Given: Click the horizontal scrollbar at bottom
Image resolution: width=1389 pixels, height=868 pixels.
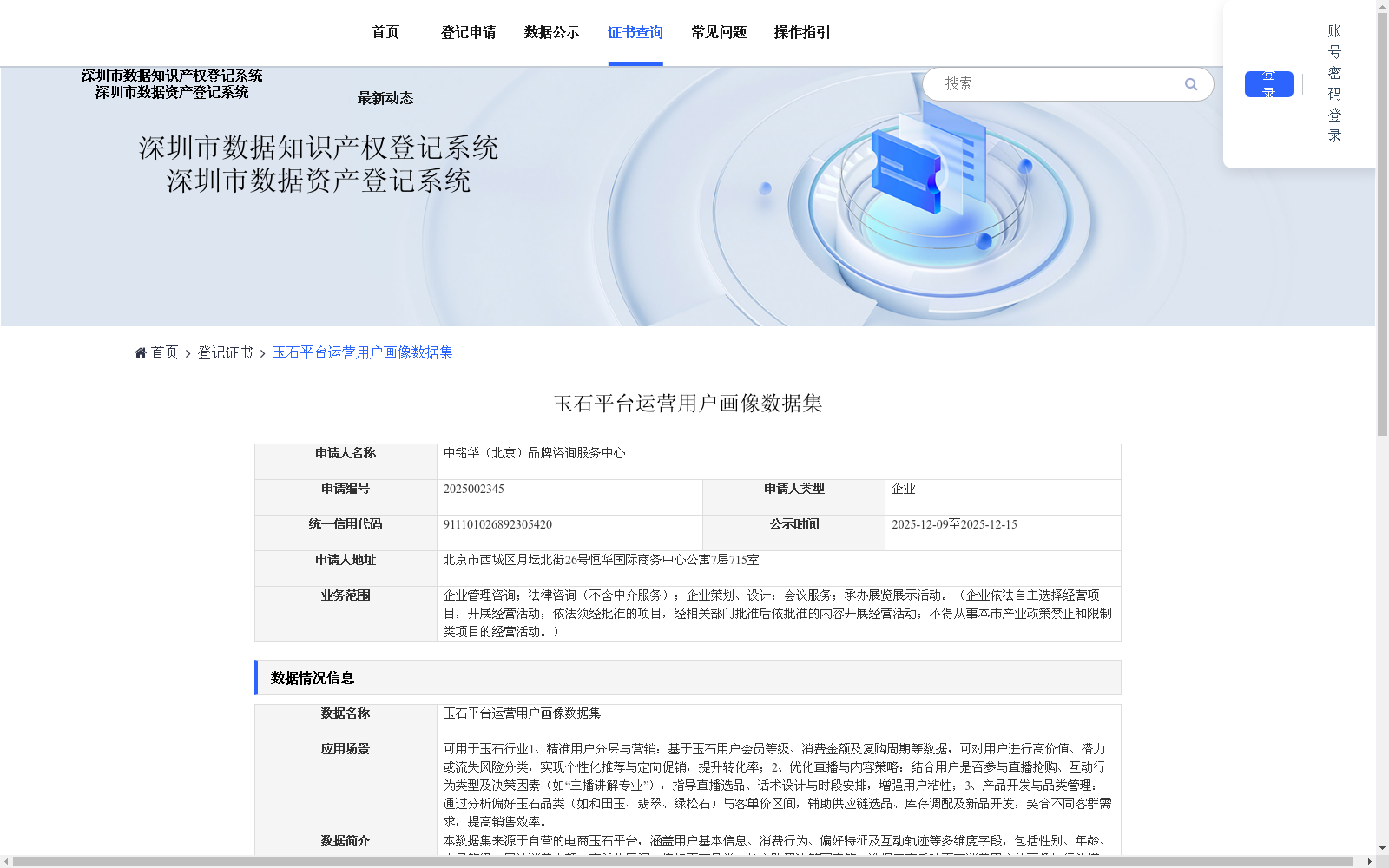Looking at the screenshot, I should 682,861.
